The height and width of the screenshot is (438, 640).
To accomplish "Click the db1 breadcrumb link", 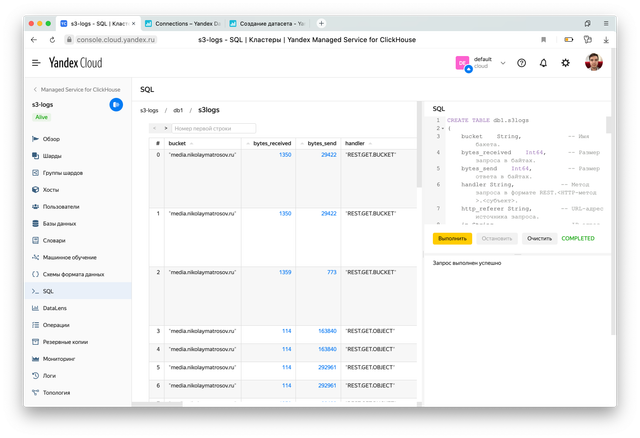I will pyautogui.click(x=178, y=110).
